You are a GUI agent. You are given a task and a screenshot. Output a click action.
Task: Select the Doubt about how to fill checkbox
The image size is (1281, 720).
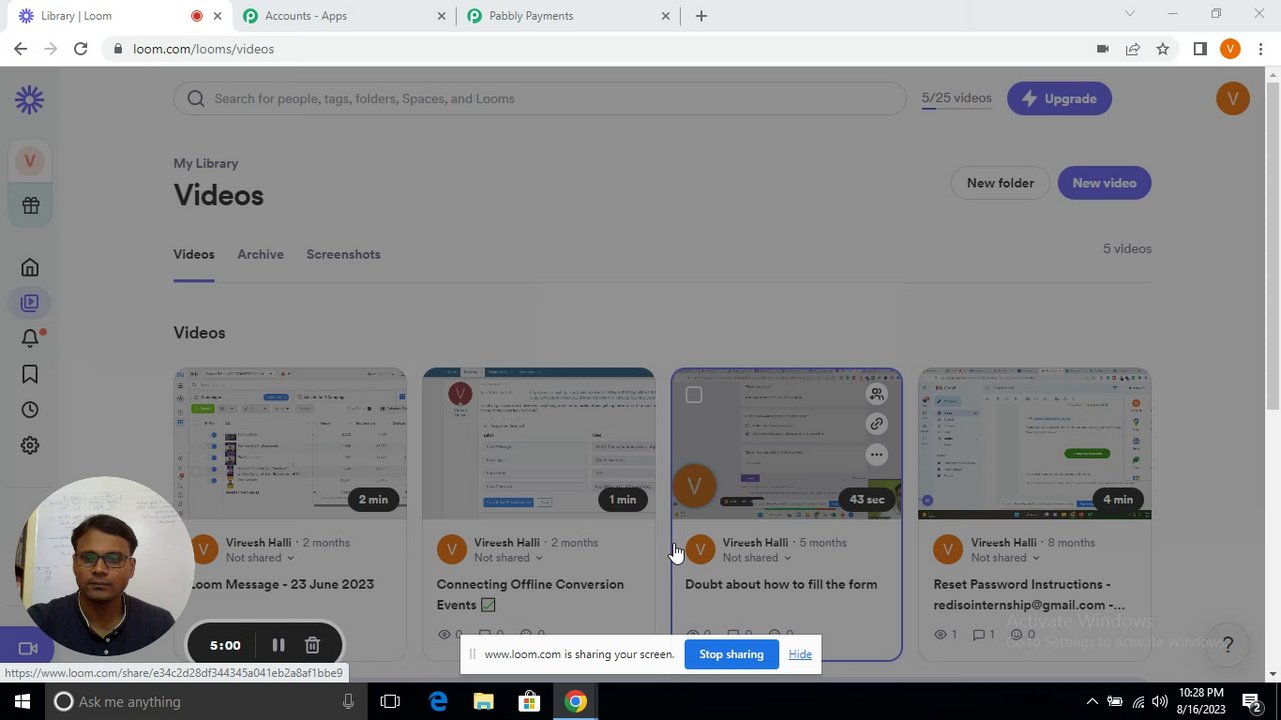(693, 395)
